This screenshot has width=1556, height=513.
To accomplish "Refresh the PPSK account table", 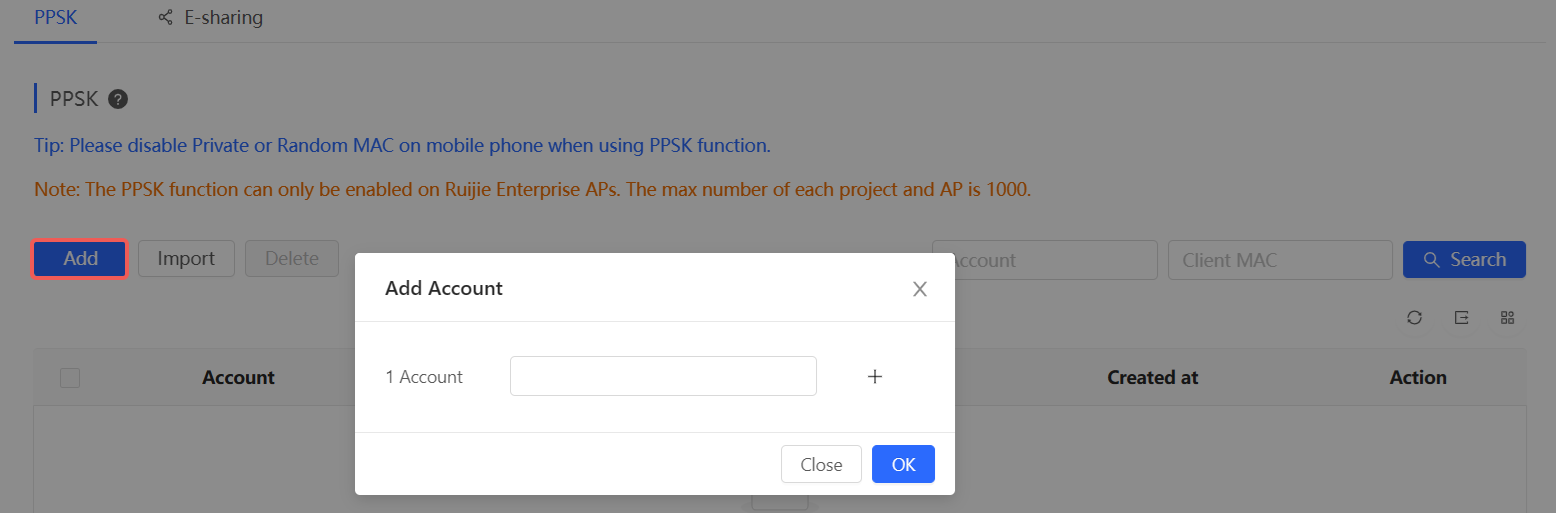I will coord(1414,318).
